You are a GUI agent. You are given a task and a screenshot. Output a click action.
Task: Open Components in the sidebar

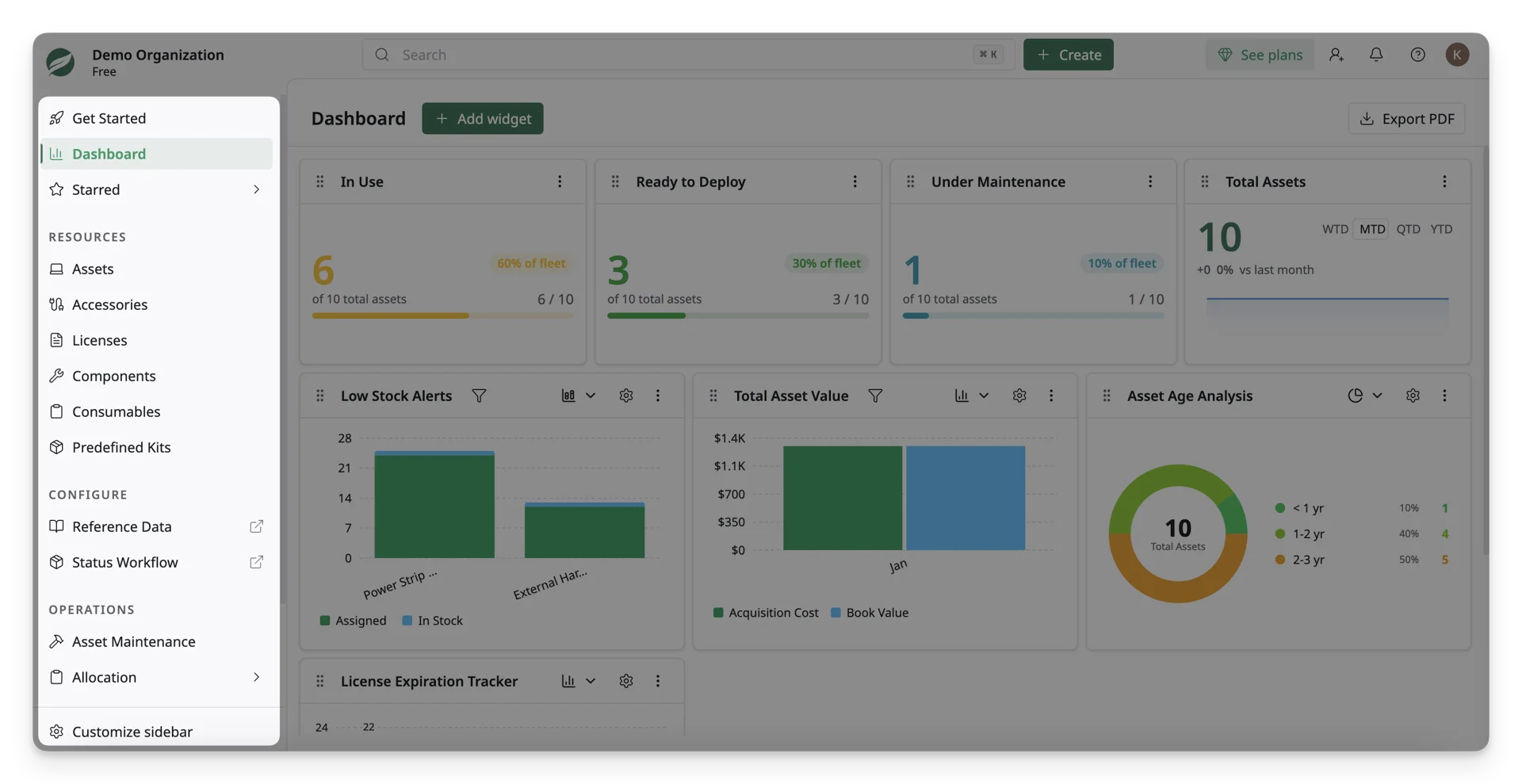156,376
